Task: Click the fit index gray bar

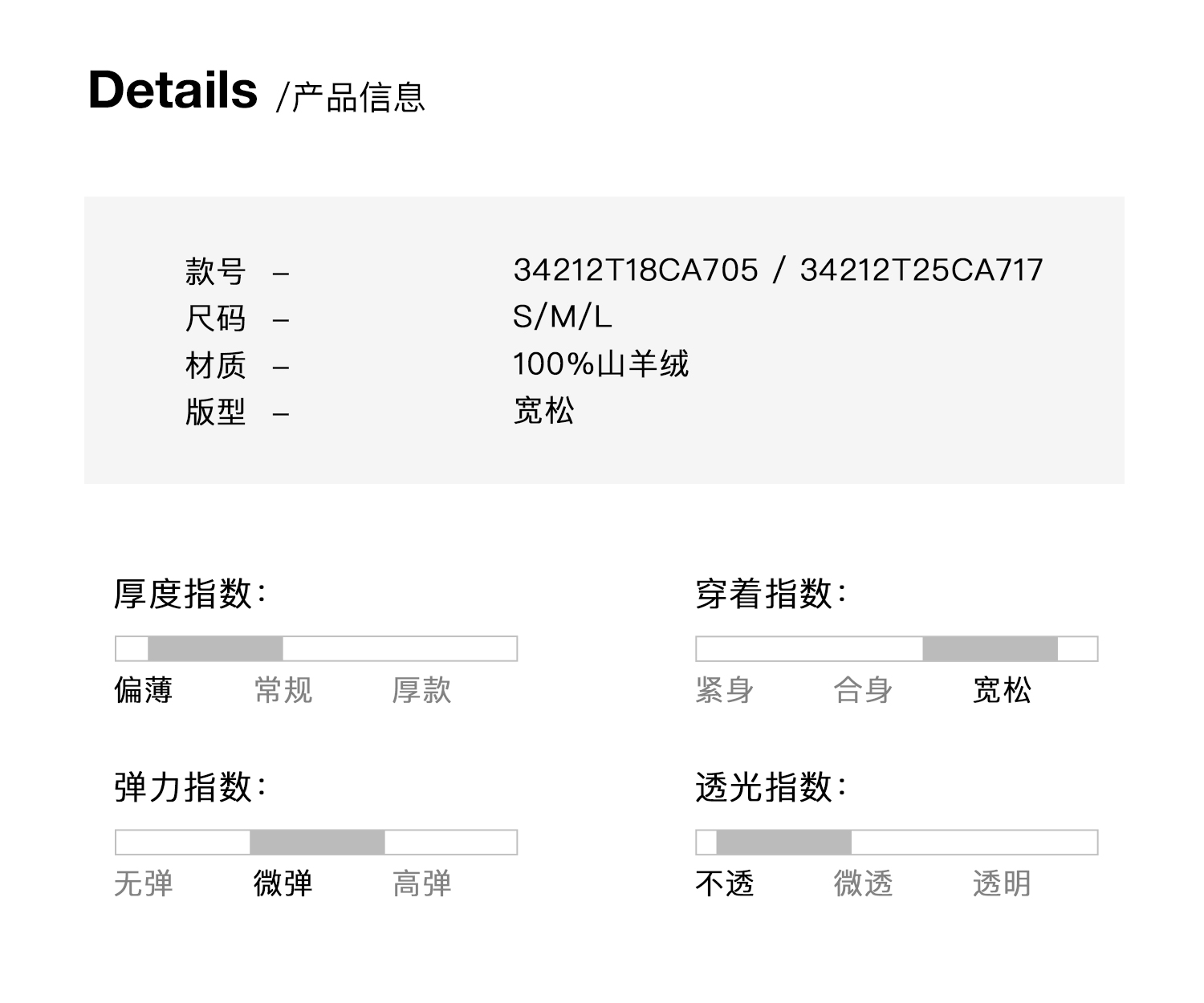Action: (990, 648)
